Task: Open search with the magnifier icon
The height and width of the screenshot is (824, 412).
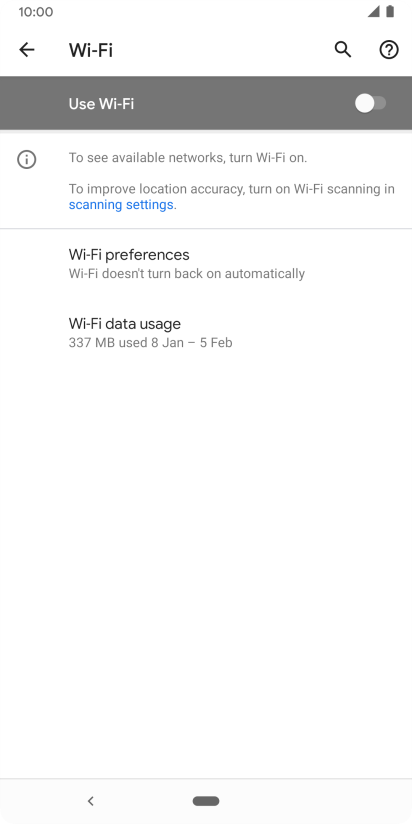Action: (x=343, y=50)
